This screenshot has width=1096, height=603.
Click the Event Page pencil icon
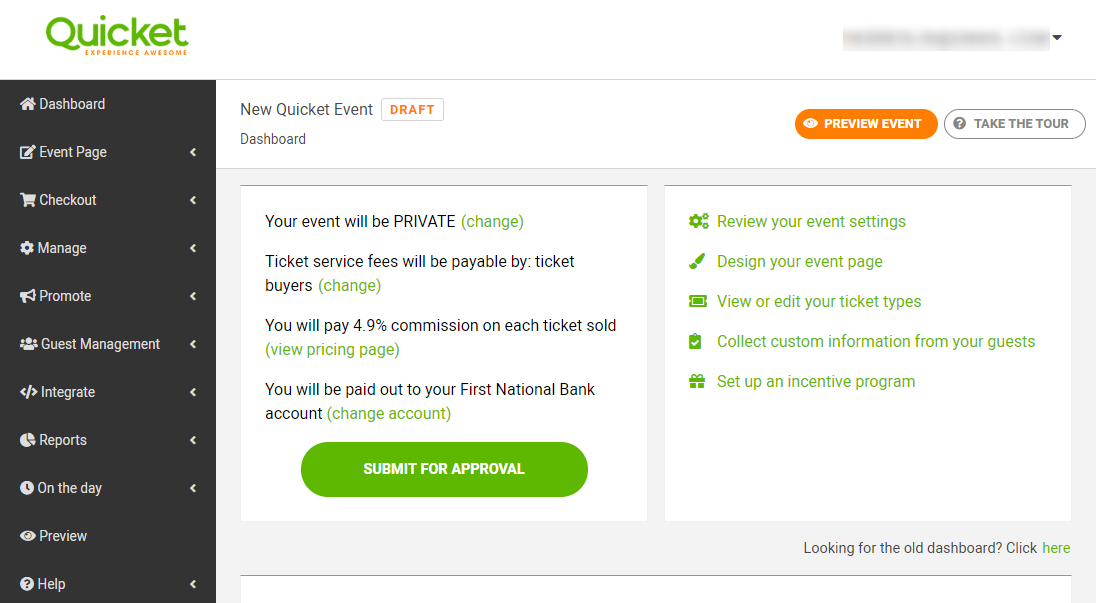tap(26, 151)
